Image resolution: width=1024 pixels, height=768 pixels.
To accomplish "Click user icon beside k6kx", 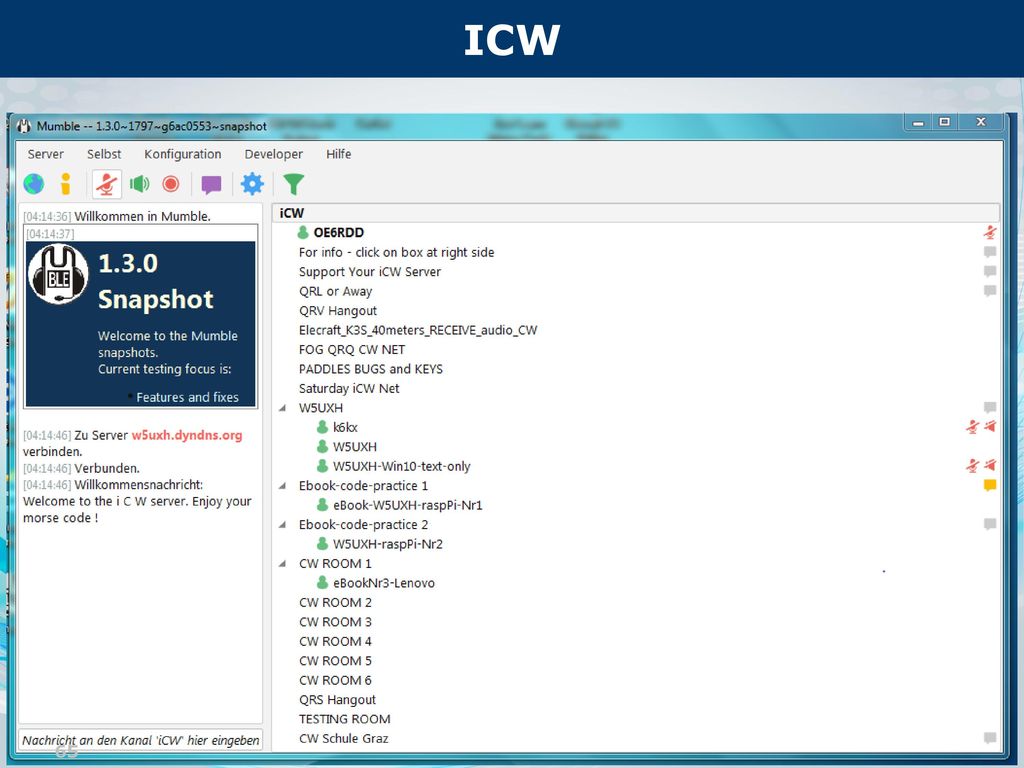I will point(322,427).
